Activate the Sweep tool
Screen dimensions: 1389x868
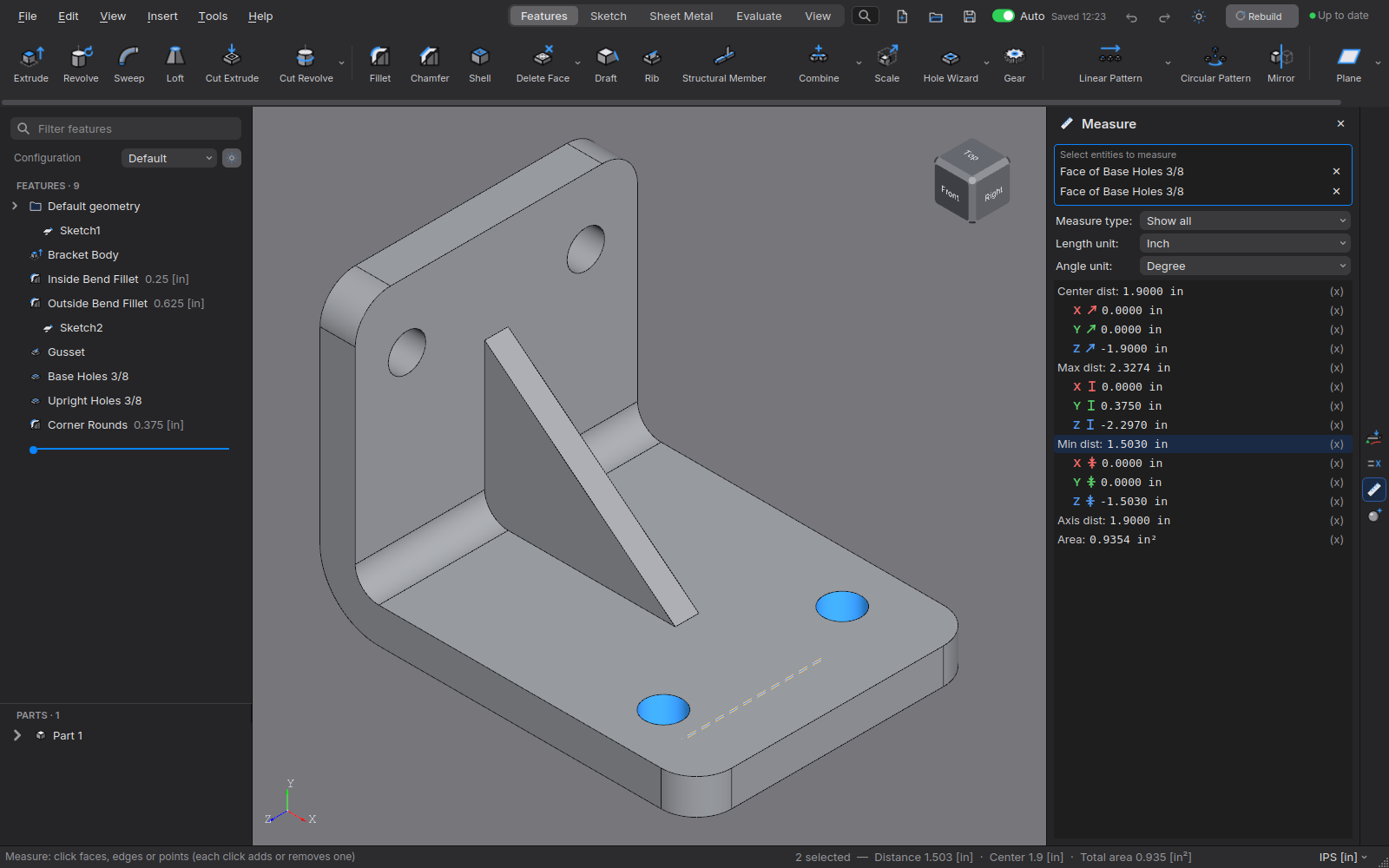[129, 65]
